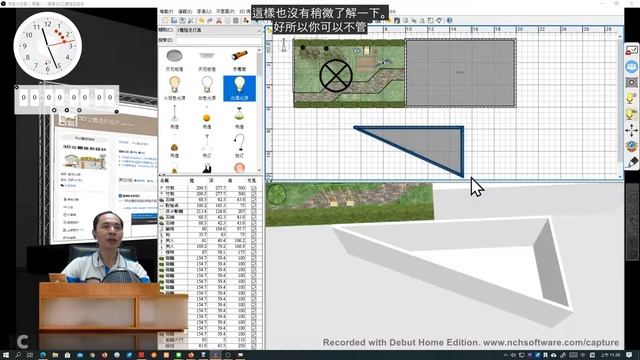Toggle visibility checkbox for row with width 35.7

coord(253,235)
